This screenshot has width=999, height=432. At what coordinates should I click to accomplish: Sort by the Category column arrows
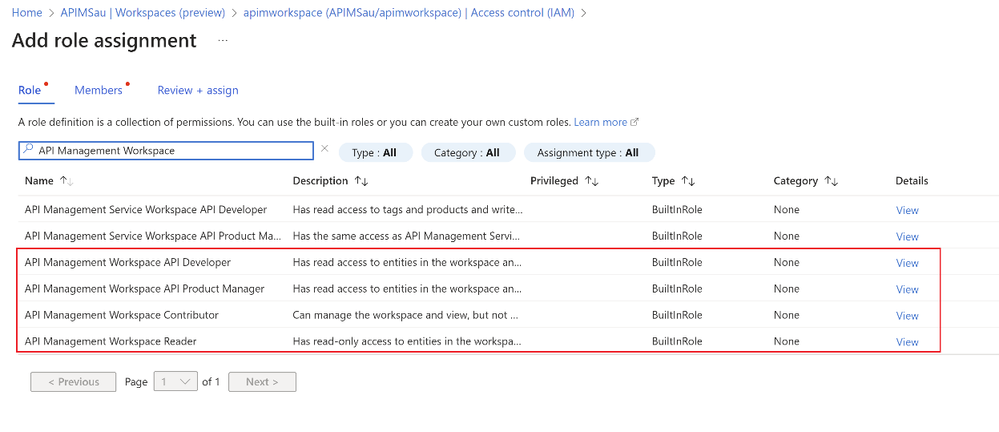coord(831,181)
